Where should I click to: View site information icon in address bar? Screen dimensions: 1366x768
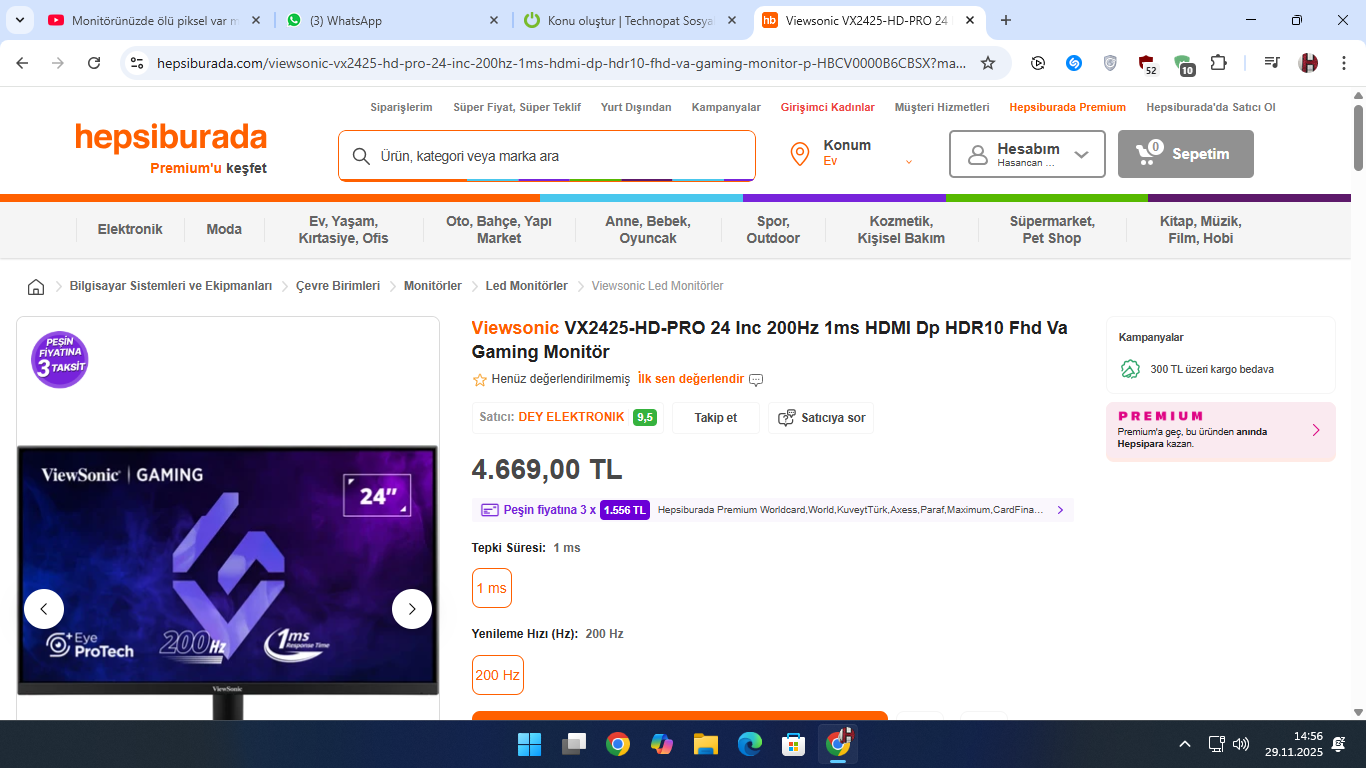coord(138,63)
